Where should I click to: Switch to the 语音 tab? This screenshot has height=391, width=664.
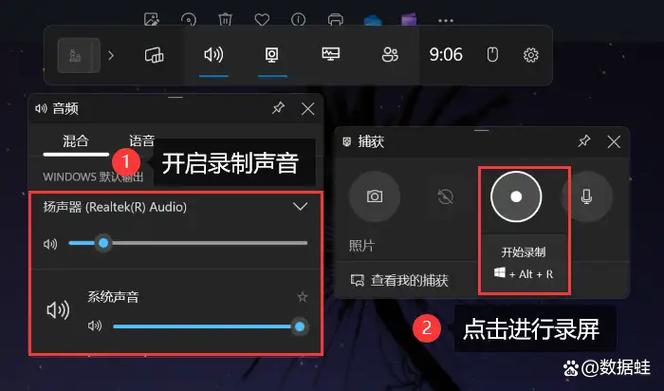[141, 141]
